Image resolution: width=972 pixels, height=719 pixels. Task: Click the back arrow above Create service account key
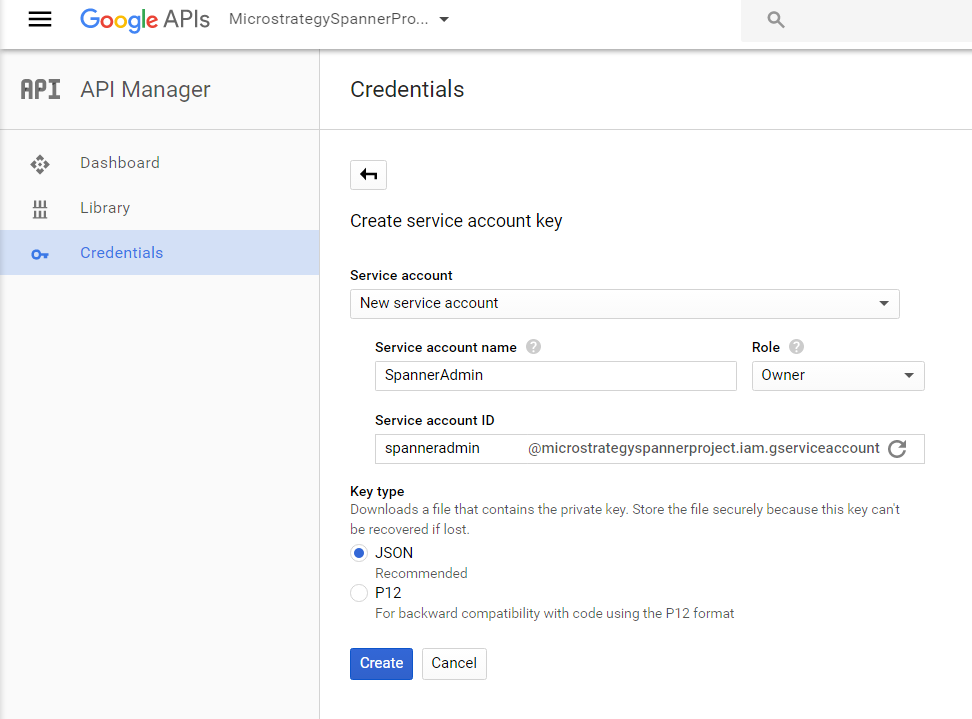(368, 174)
